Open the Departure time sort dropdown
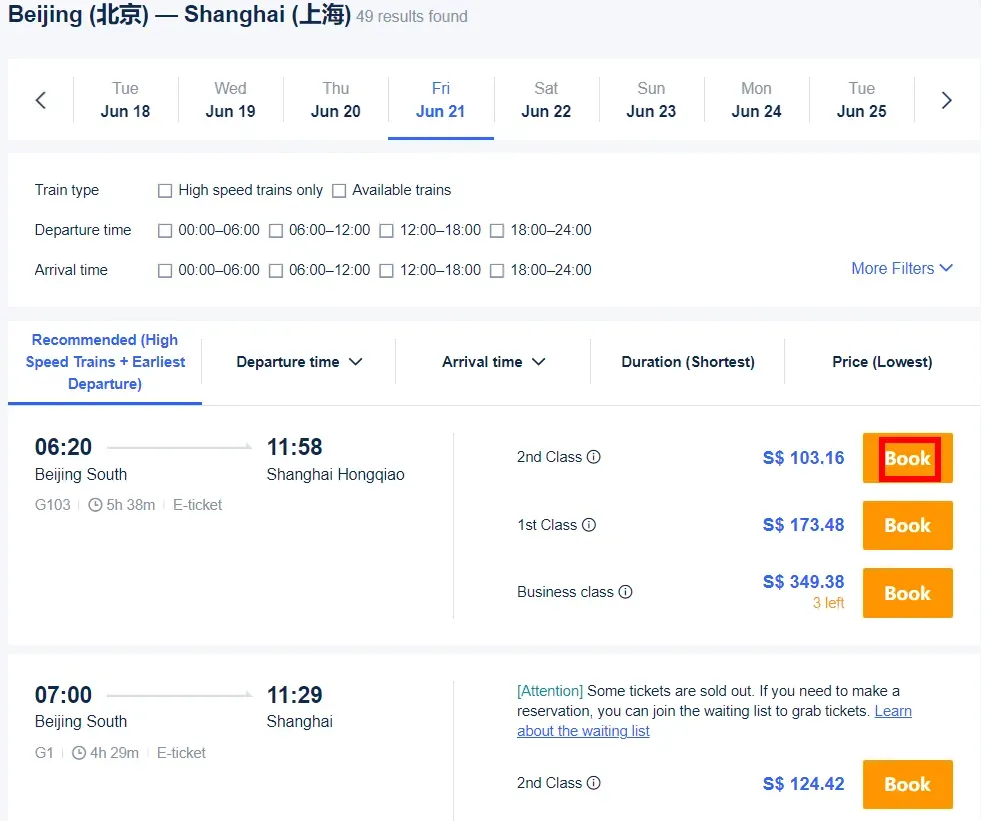This screenshot has height=821, width=981. (x=297, y=362)
